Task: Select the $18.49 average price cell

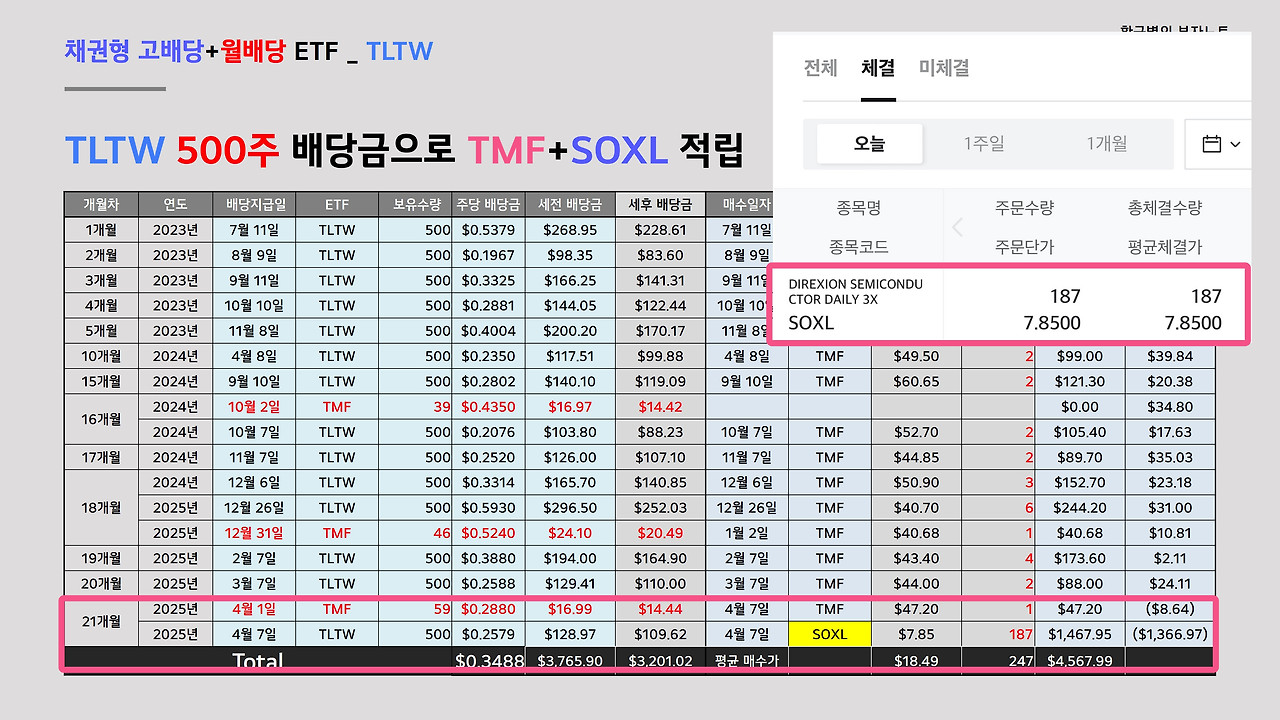Action: click(917, 660)
